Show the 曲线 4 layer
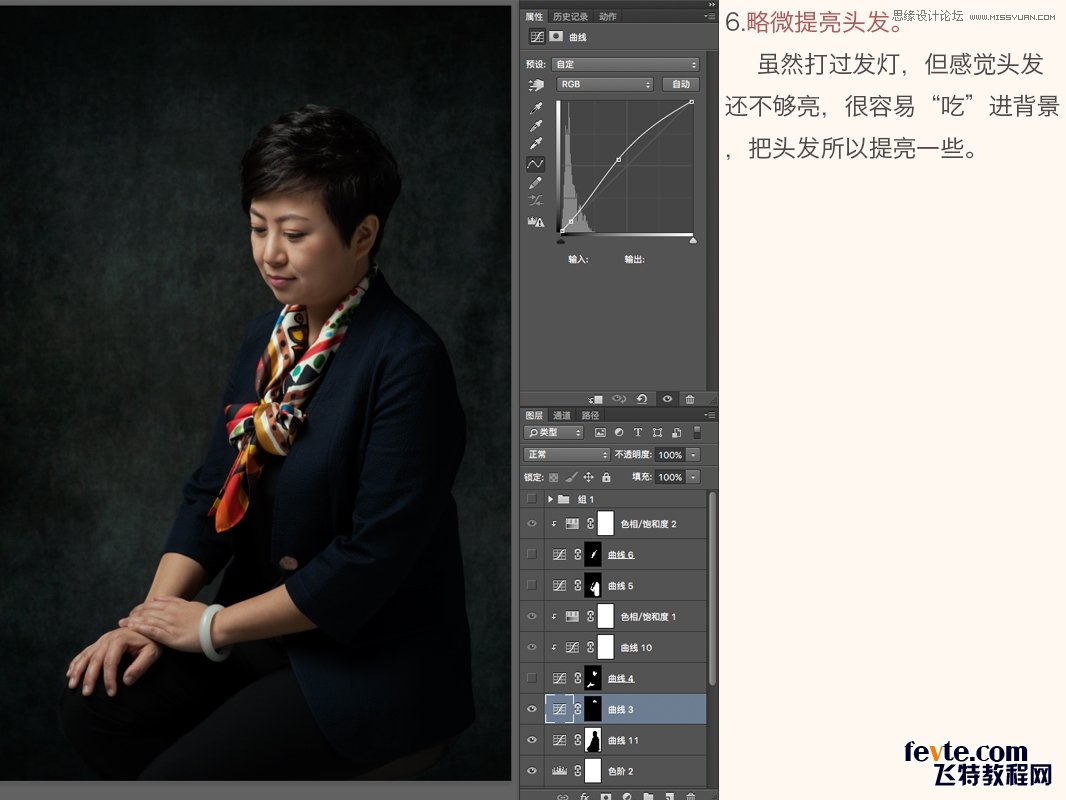Image resolution: width=1066 pixels, height=800 pixels. (532, 678)
